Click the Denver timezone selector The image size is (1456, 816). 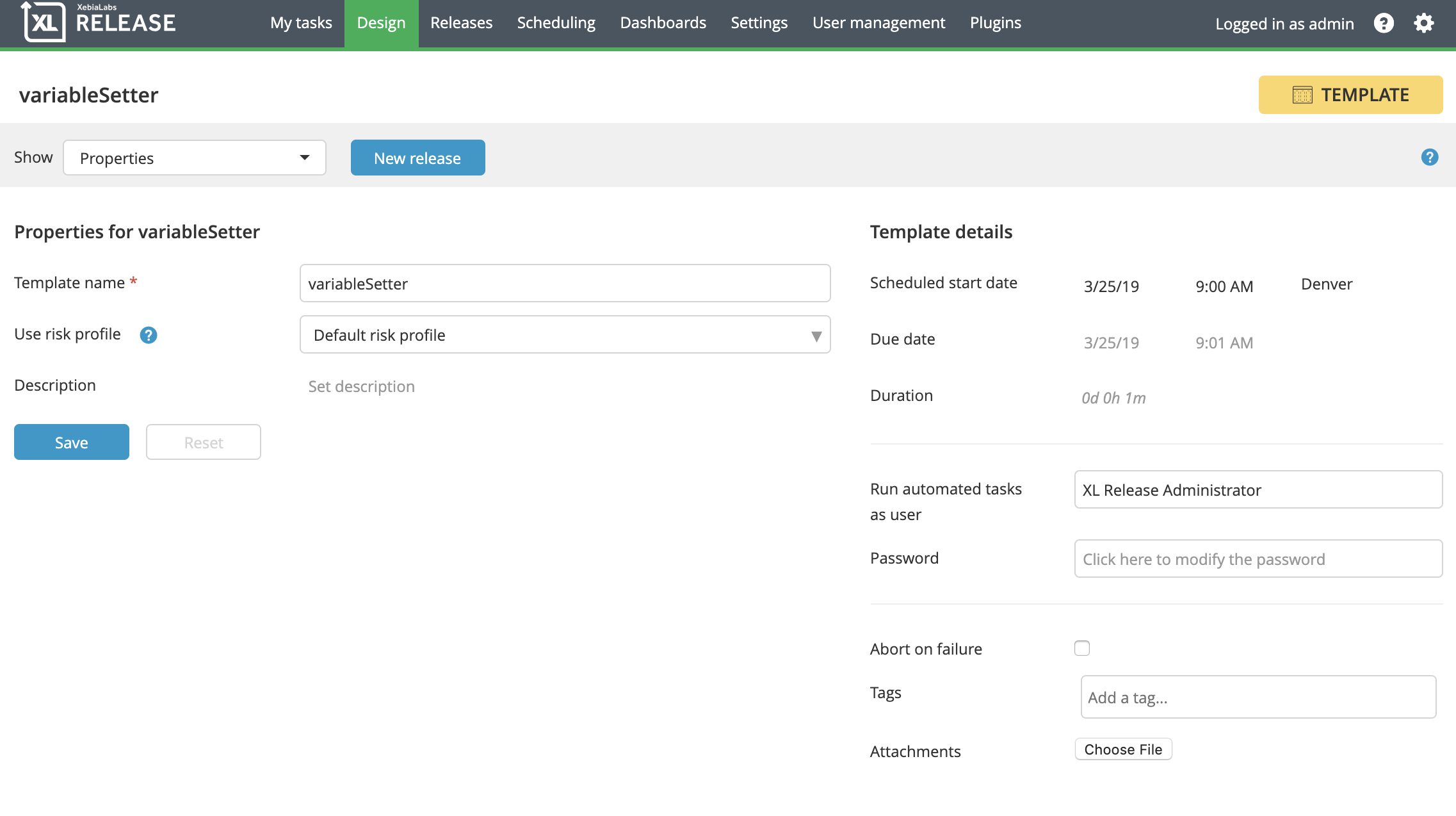pos(1326,284)
